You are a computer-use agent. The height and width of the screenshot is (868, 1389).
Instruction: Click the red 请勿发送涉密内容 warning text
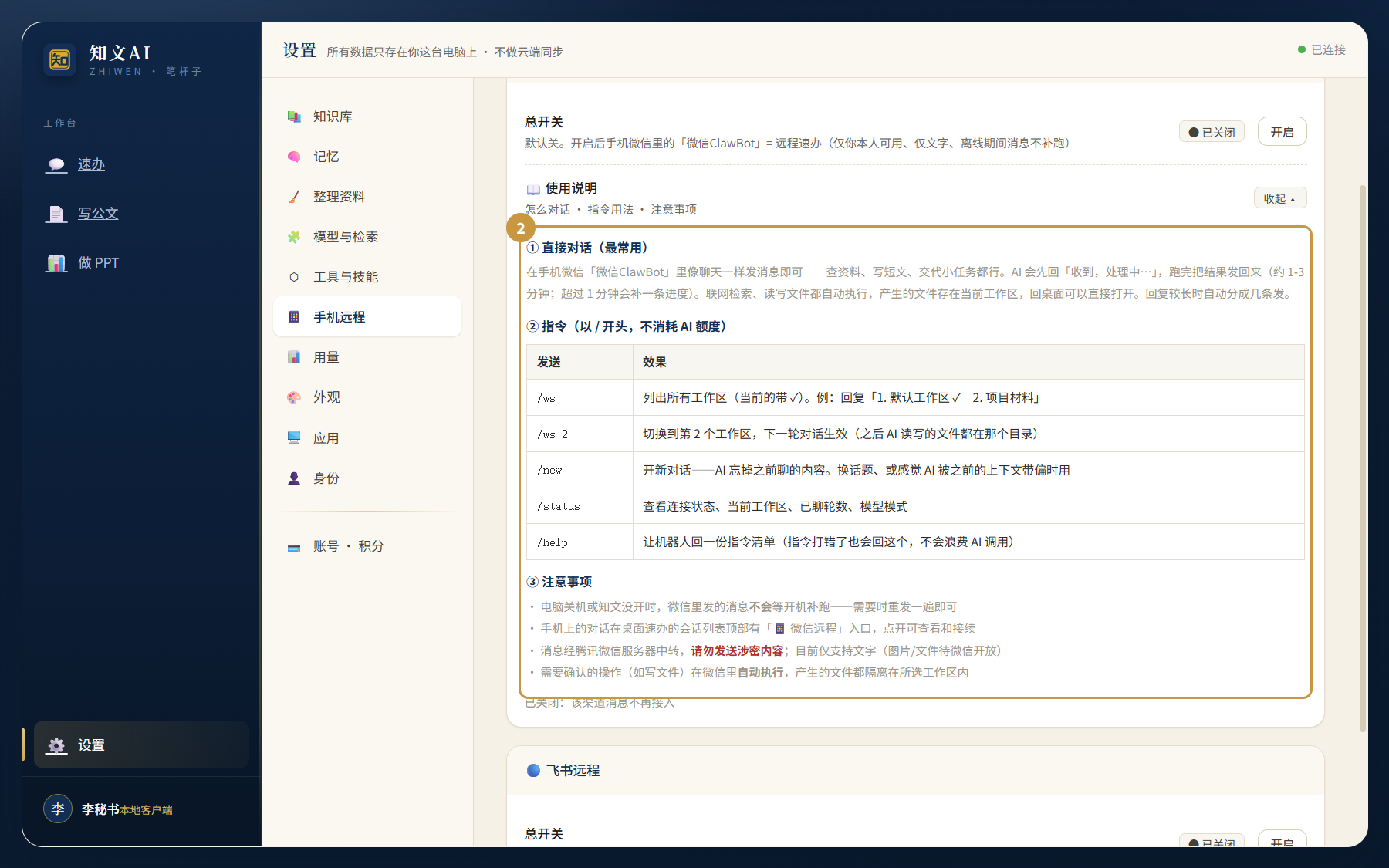click(x=737, y=650)
